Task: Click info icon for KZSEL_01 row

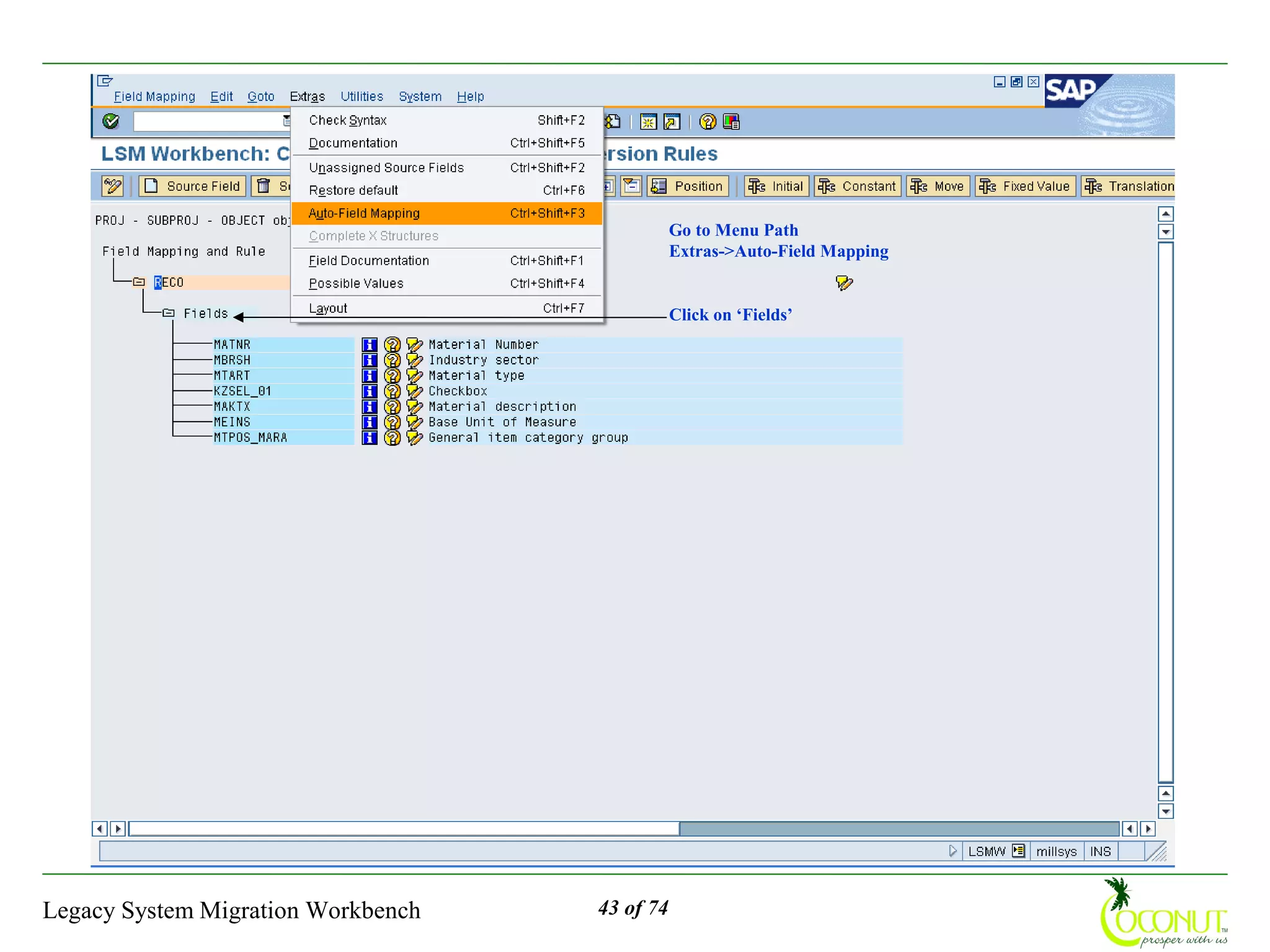Action: (370, 391)
